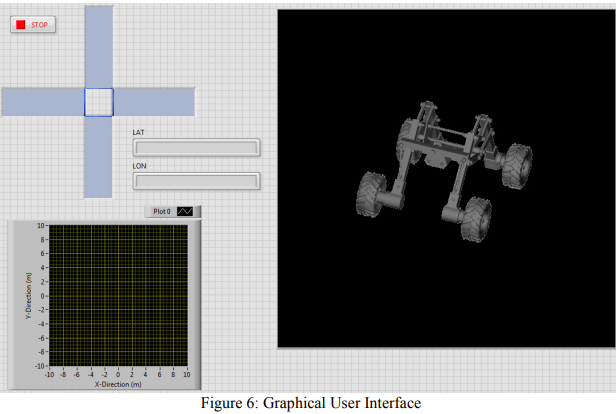Click the LON indicator field
Image resolution: width=616 pixels, height=414 pixels.
[196, 181]
